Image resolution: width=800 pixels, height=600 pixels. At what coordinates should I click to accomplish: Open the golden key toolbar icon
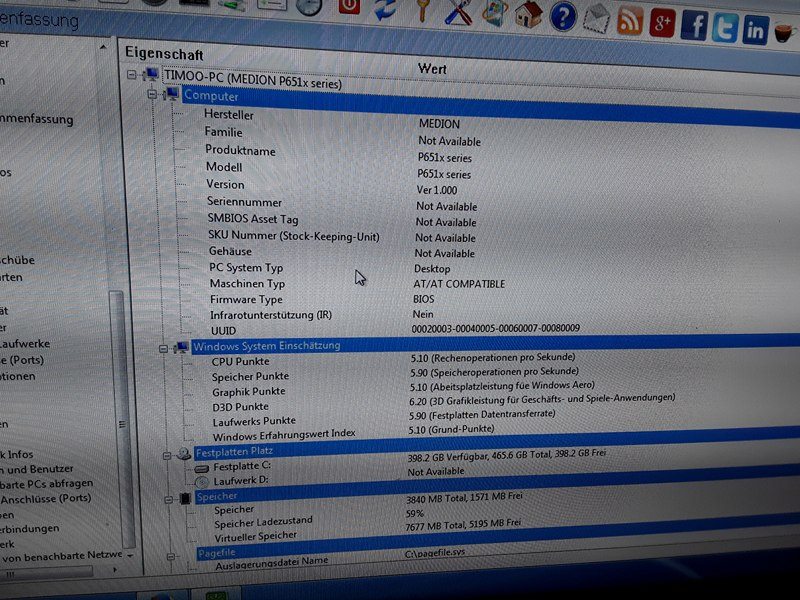coord(423,9)
